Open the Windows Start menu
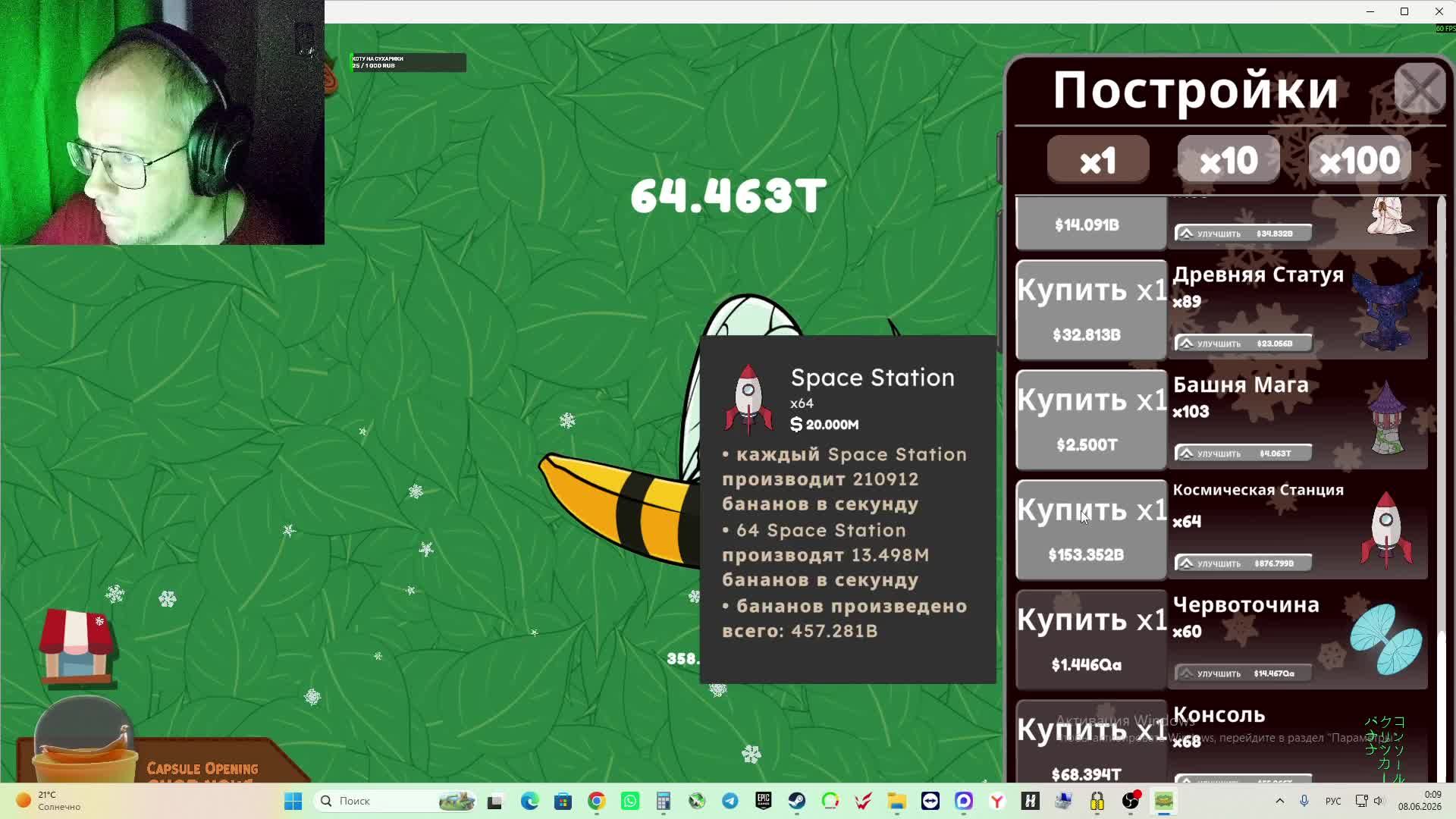Image resolution: width=1456 pixels, height=819 pixels. (293, 801)
